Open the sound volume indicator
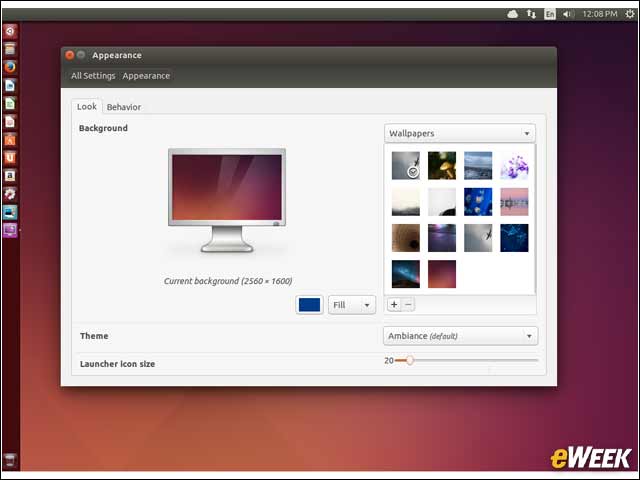 [568, 14]
